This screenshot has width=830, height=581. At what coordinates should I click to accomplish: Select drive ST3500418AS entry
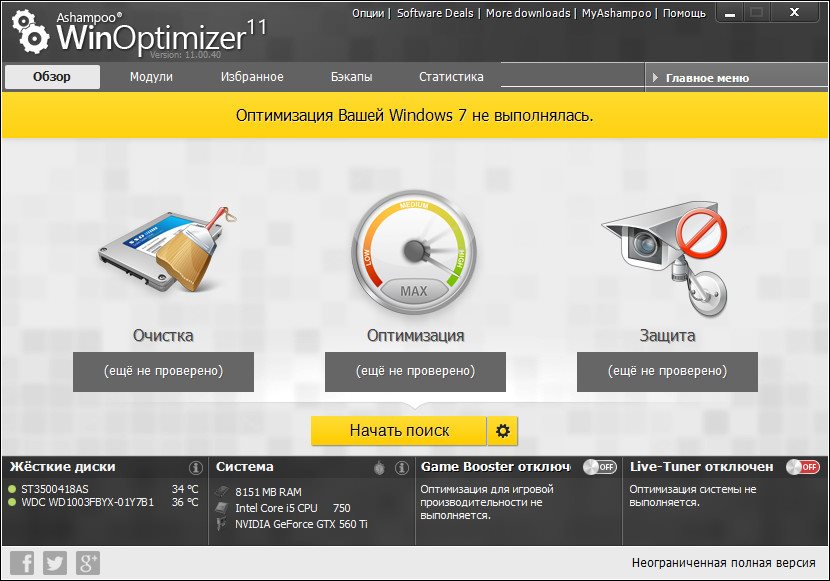(55, 489)
